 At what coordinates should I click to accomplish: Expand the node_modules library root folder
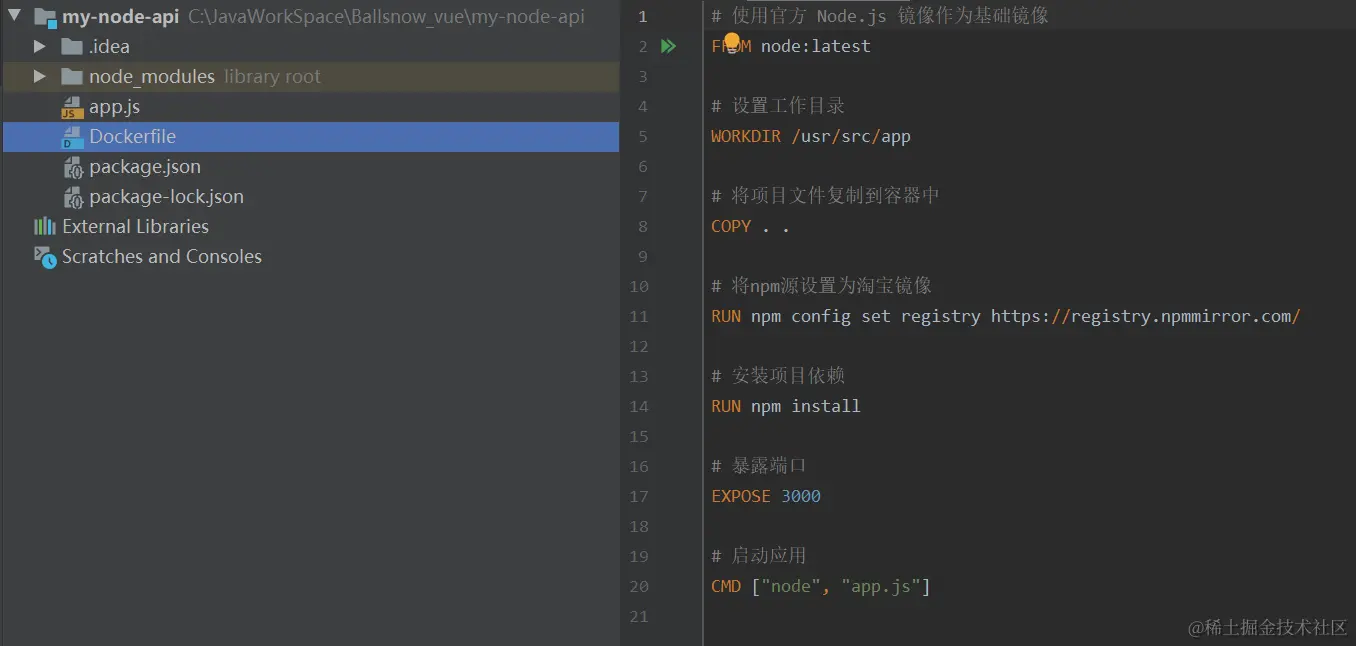(39, 76)
